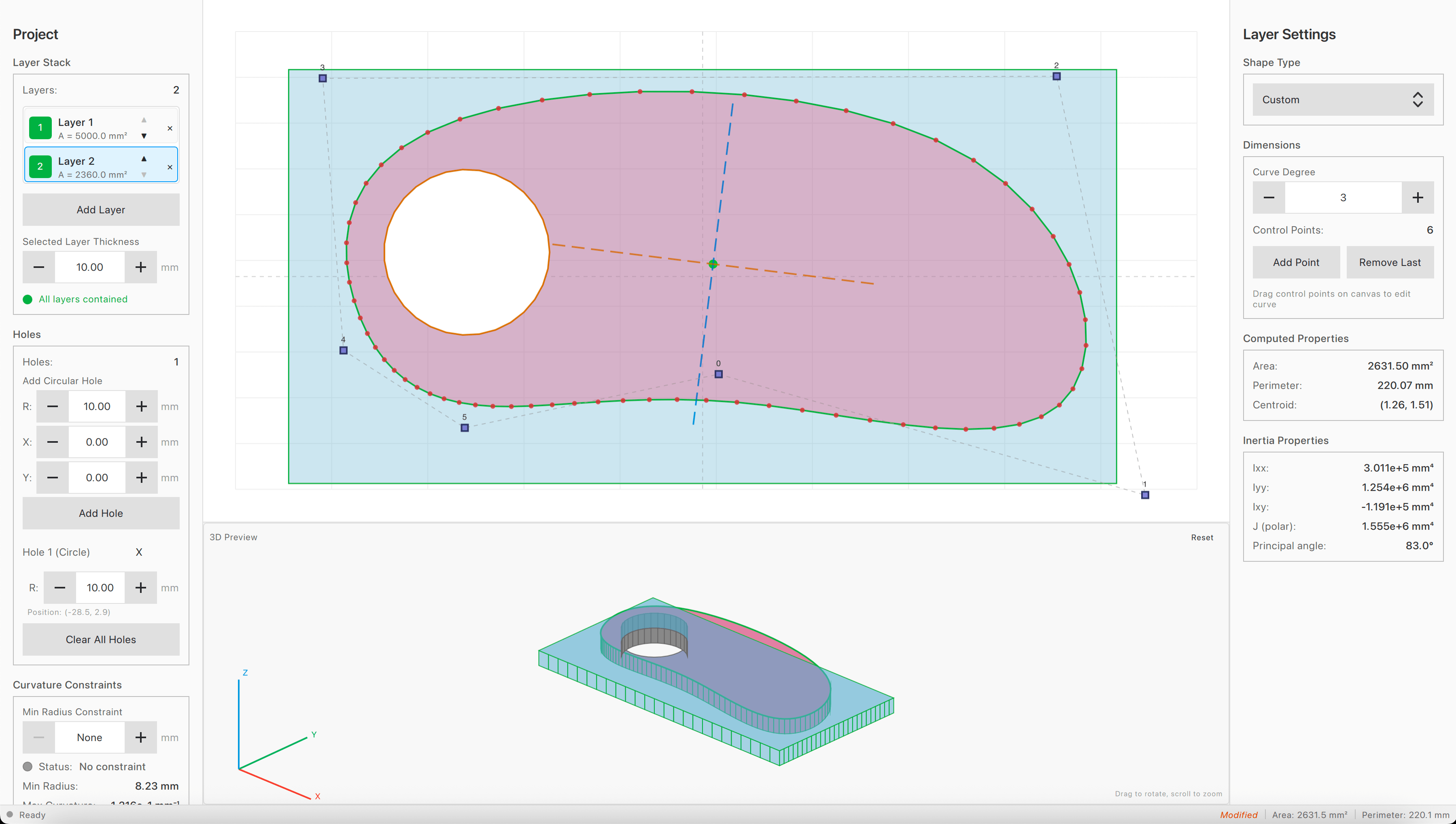
Task: Increase the Curve Degree value
Action: point(1418,198)
